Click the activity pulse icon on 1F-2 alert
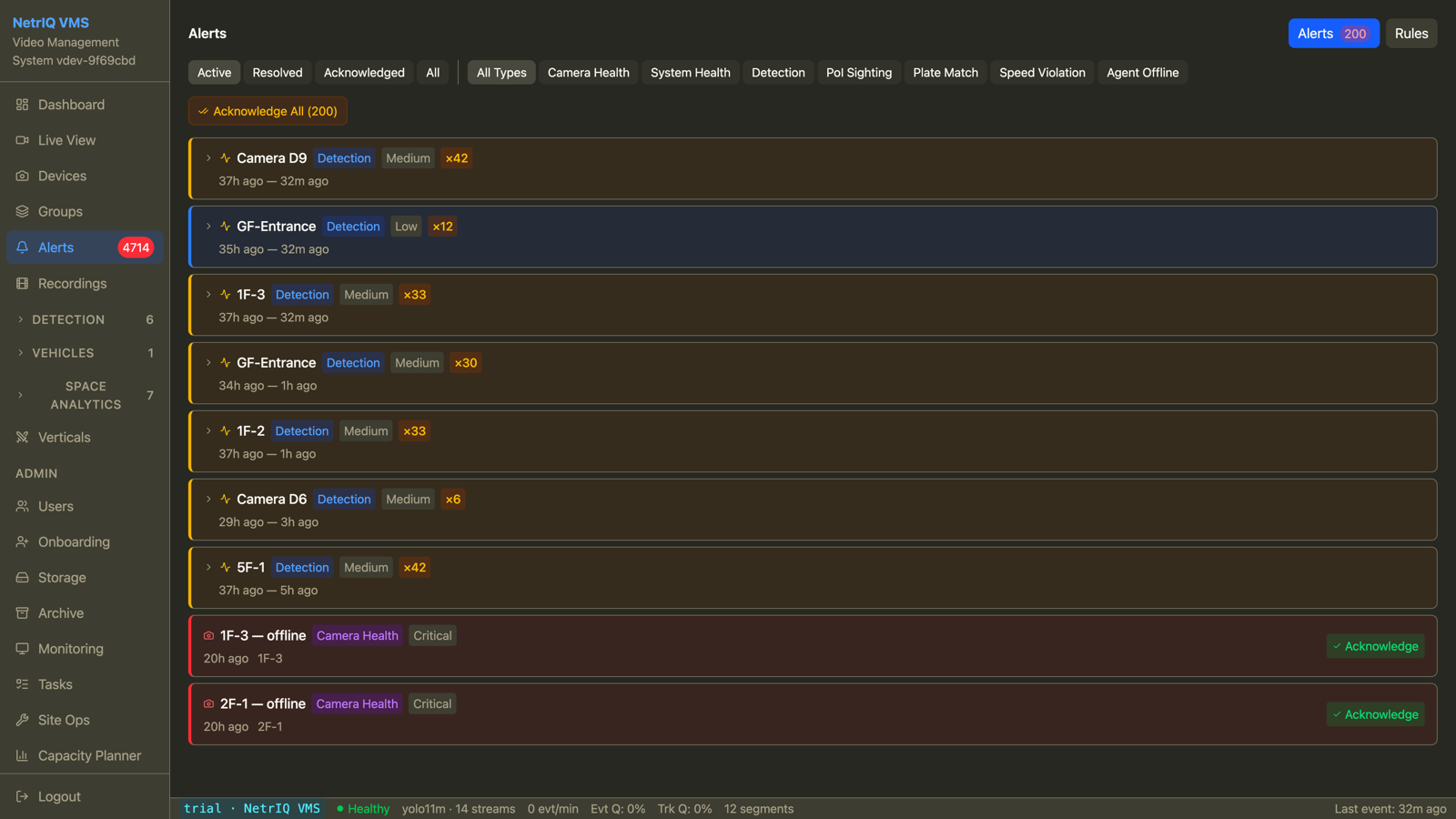This screenshot has width=1456, height=819. pyautogui.click(x=225, y=430)
